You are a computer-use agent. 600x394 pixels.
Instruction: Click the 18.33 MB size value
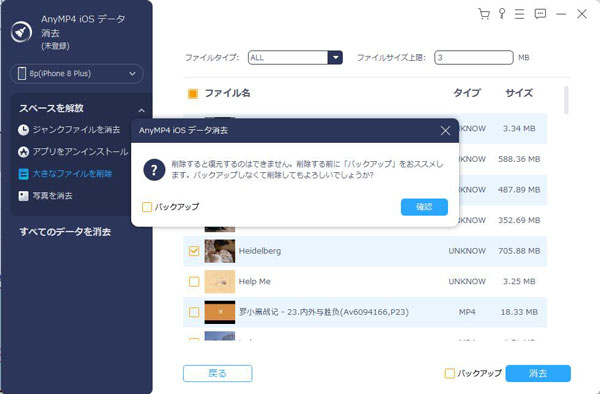519,312
